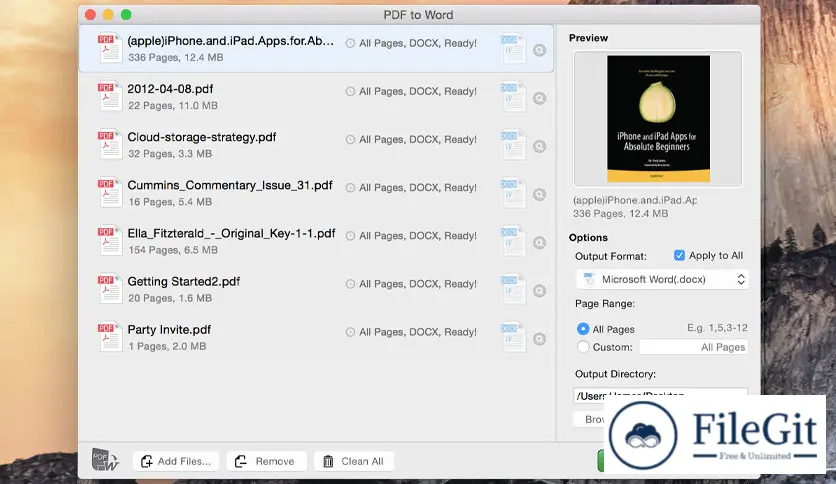Click the custom page range input field
This screenshot has height=484, width=836.
click(x=693, y=347)
